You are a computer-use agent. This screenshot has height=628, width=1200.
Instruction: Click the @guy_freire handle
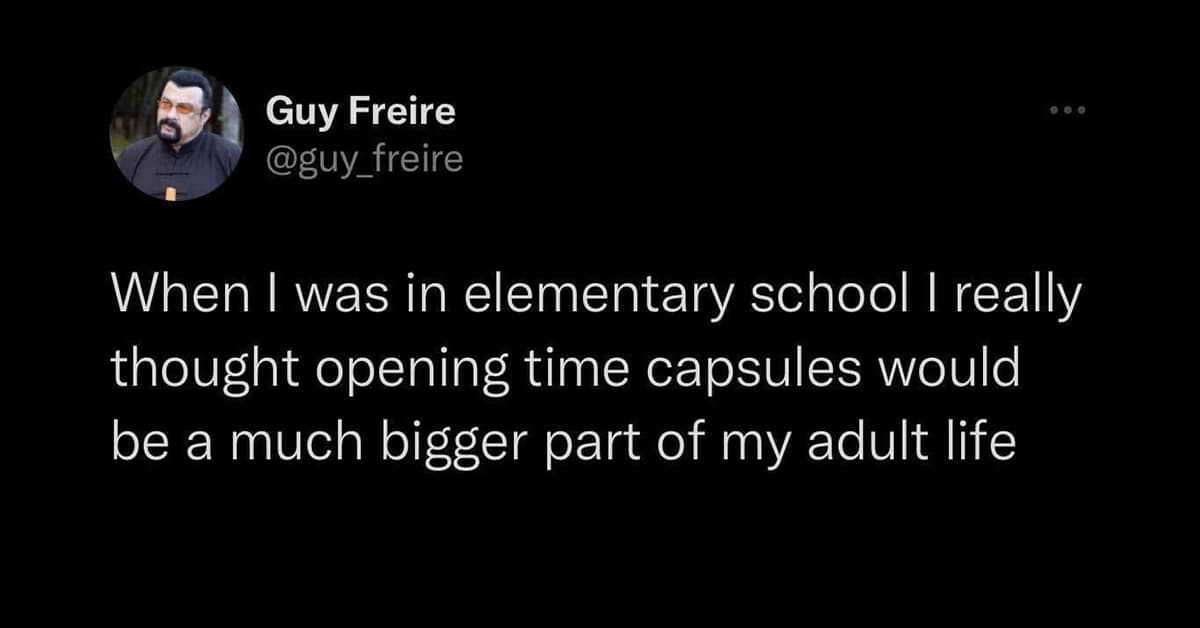[x=364, y=158]
